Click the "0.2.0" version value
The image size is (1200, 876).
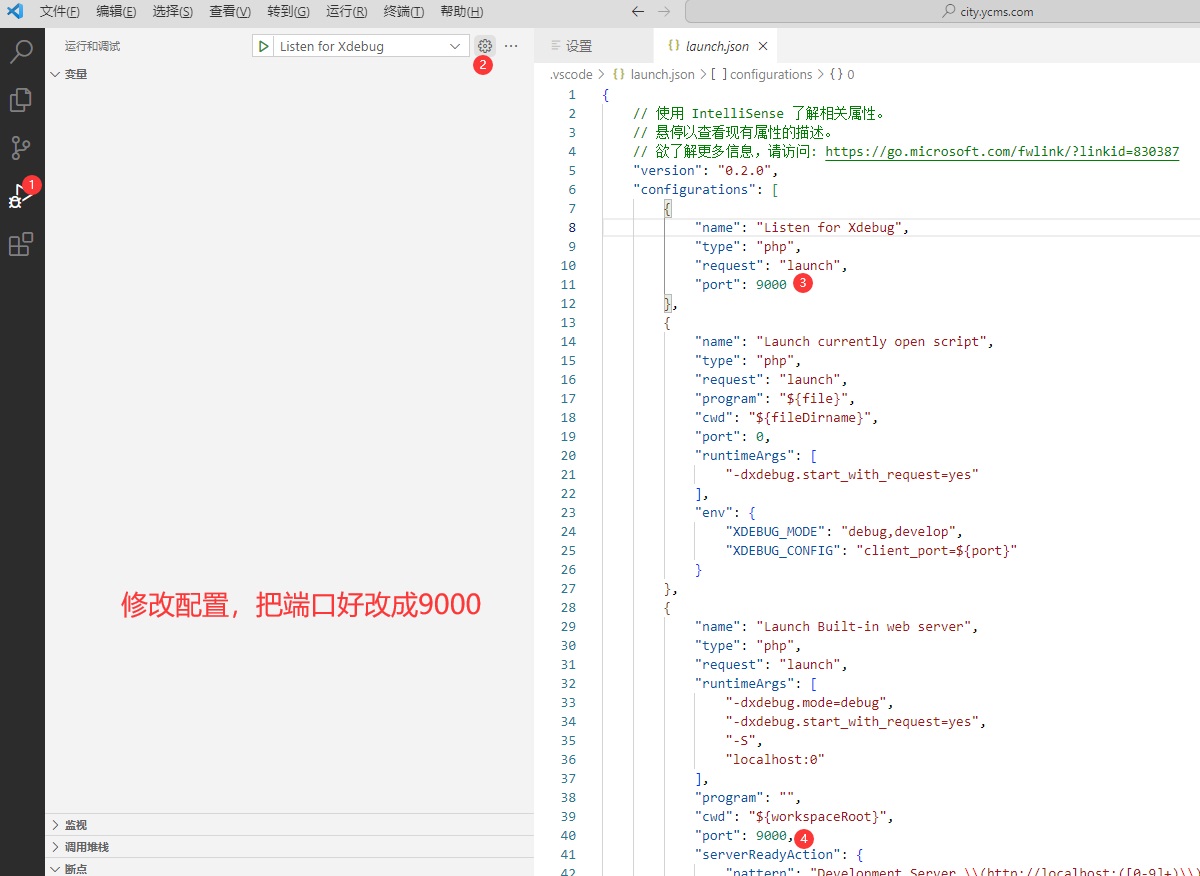click(744, 170)
